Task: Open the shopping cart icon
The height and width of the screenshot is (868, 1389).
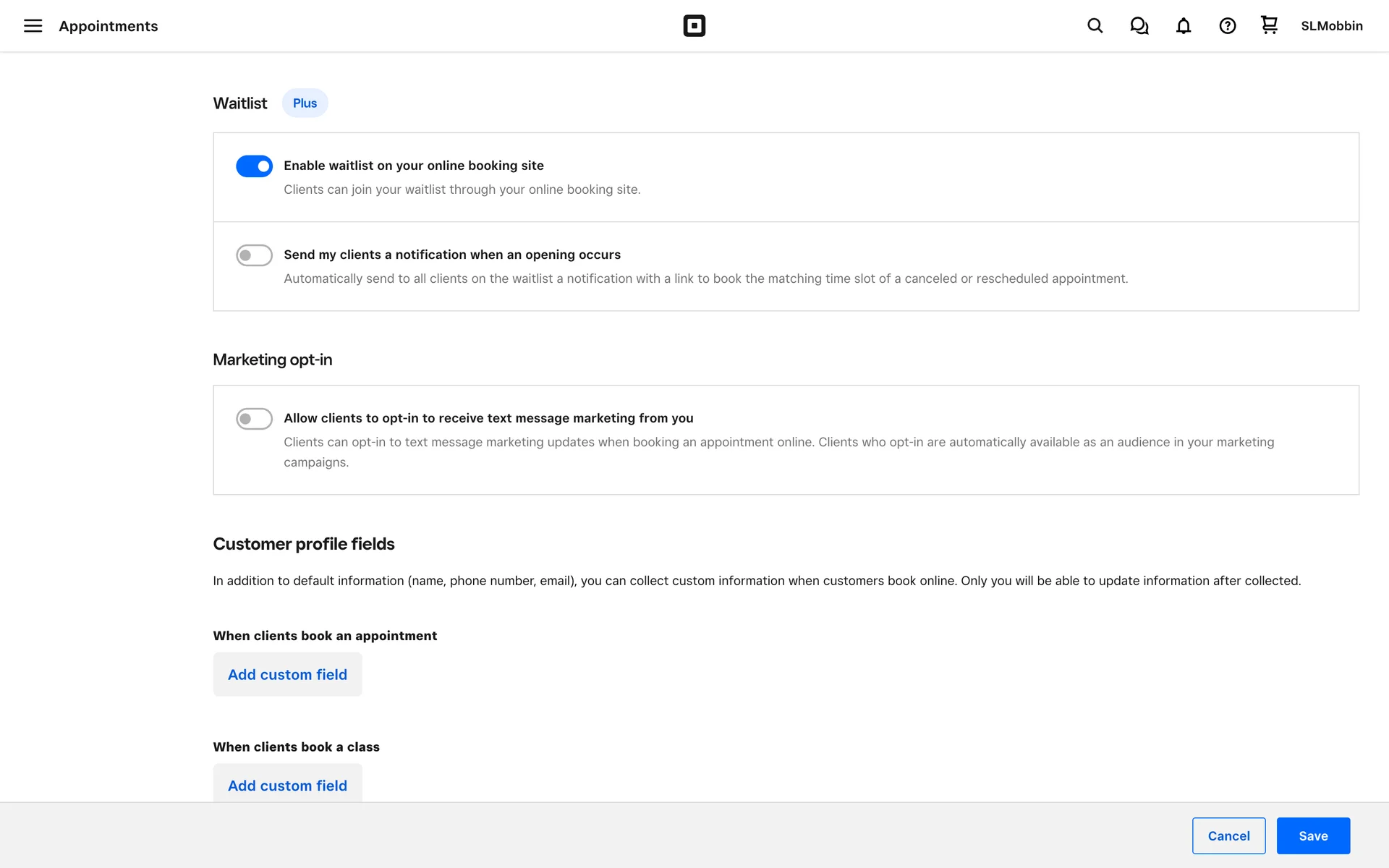Action: tap(1269, 25)
